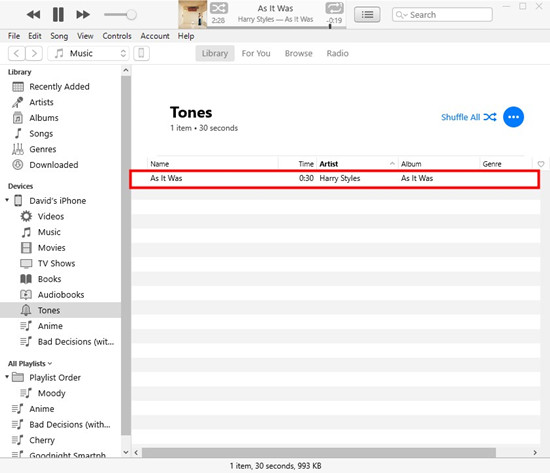Viewport: 550px width, 473px height.
Task: Click the iPhone device icon button
Action: (141, 53)
